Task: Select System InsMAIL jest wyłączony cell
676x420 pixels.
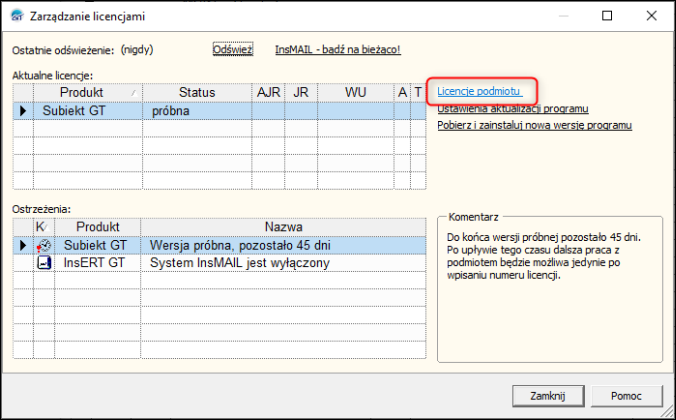Action: pos(283,263)
